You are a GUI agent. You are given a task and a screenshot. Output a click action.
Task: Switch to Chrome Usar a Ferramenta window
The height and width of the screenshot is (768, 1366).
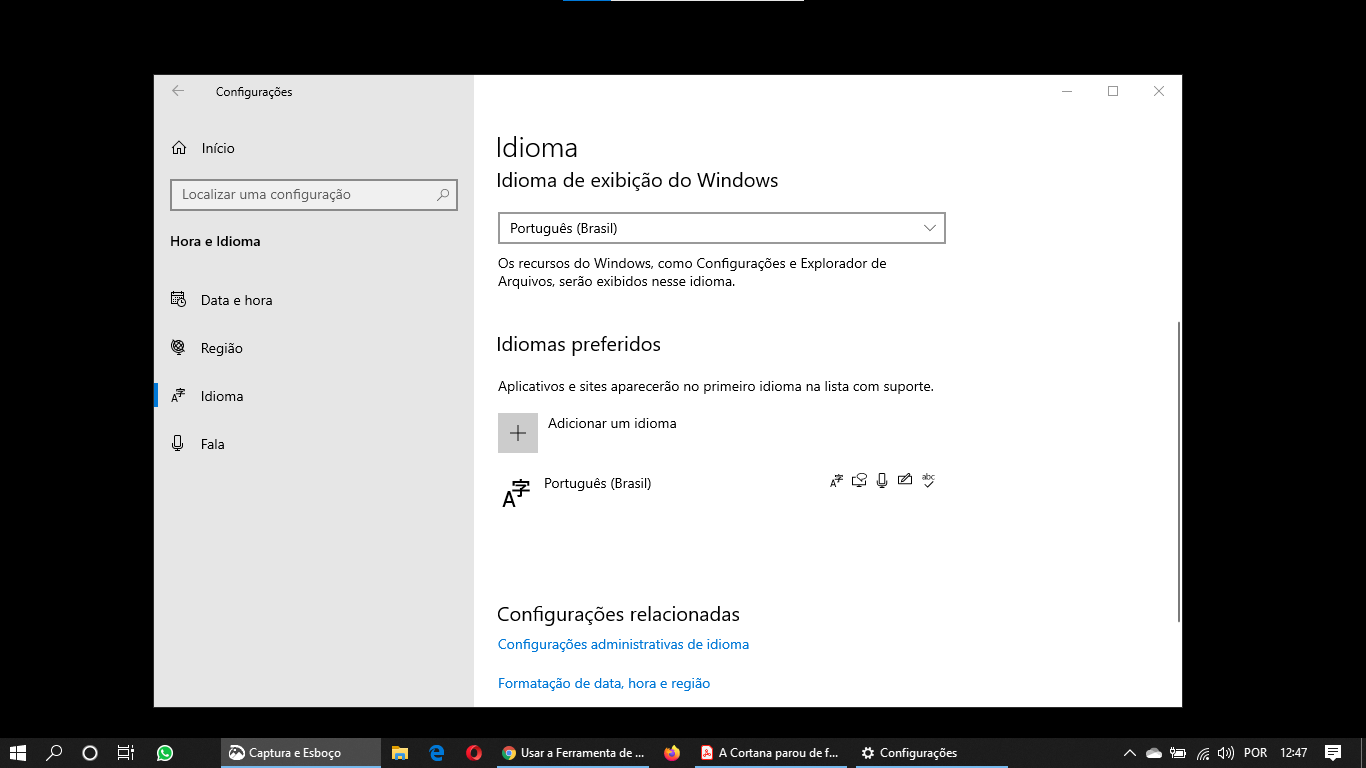(x=574, y=753)
